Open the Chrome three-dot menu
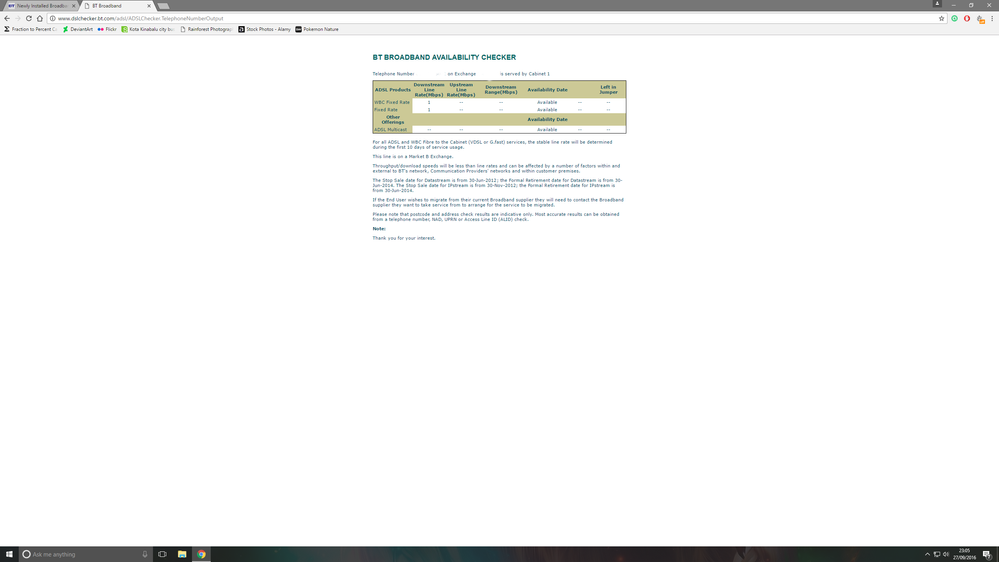 (x=992, y=18)
